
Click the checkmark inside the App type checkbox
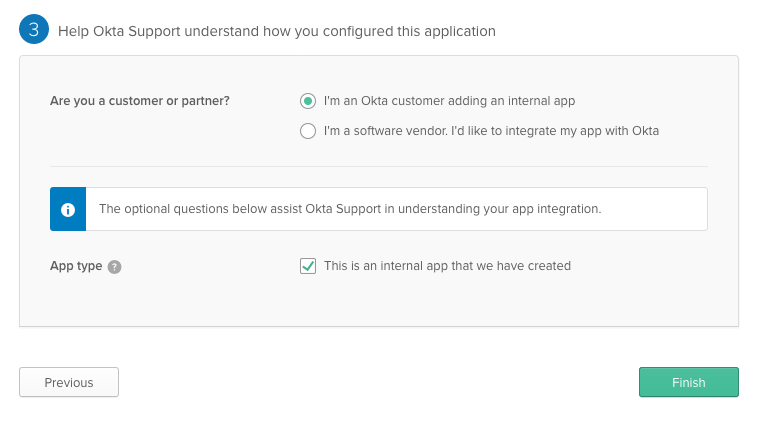click(x=308, y=266)
